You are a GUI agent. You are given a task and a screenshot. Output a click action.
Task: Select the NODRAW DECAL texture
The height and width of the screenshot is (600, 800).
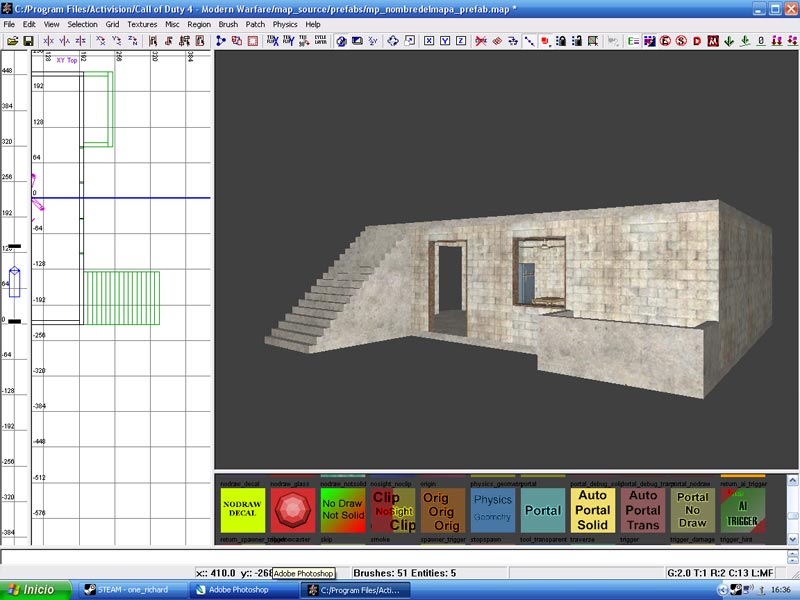pyautogui.click(x=243, y=510)
